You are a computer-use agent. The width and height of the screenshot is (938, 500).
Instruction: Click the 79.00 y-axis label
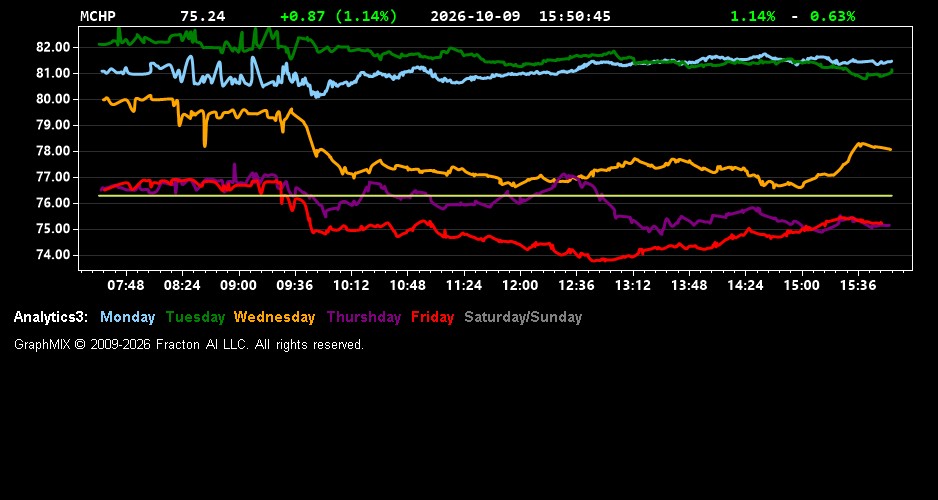tap(54, 125)
